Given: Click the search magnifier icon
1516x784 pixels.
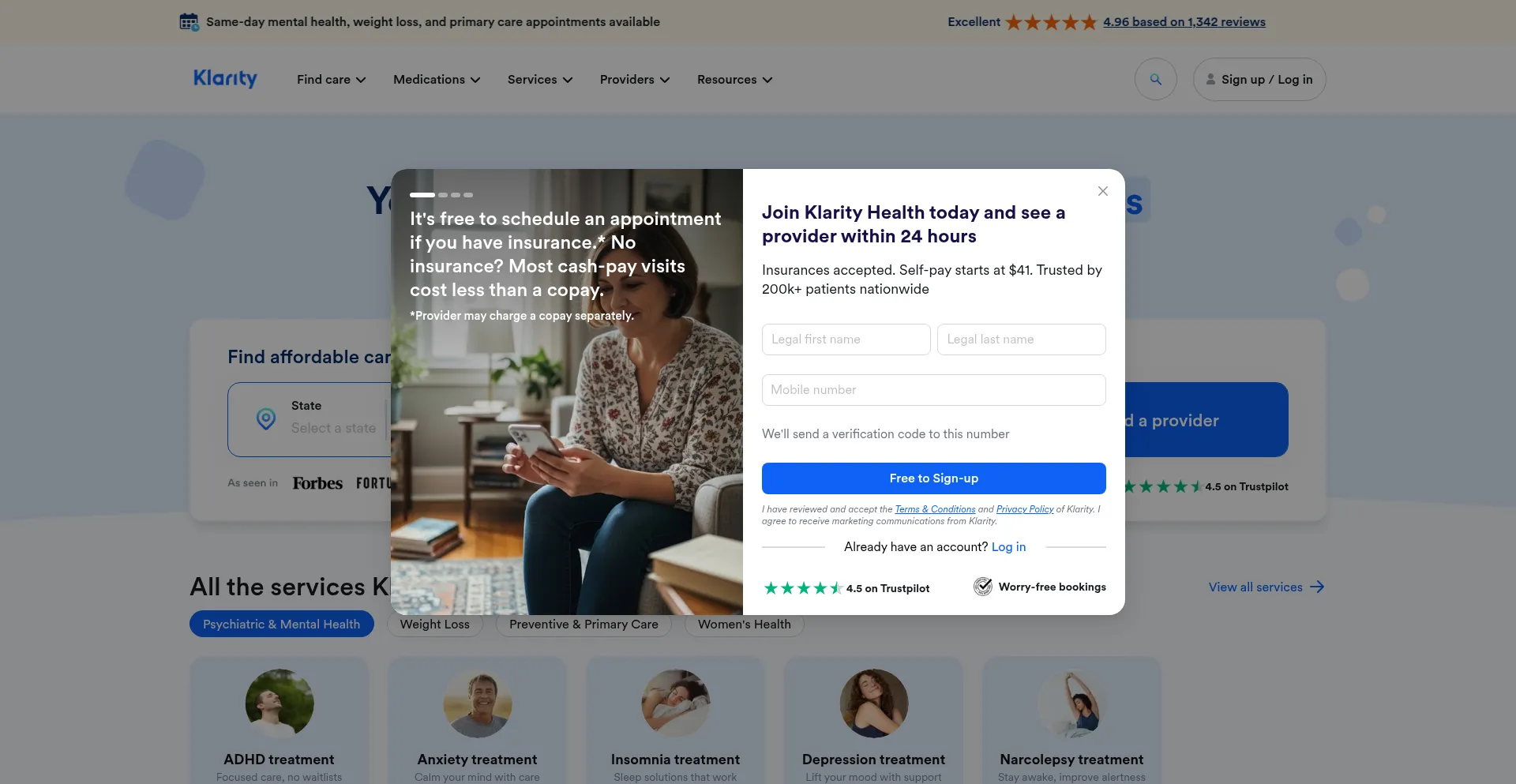Looking at the screenshot, I should pos(1155,79).
